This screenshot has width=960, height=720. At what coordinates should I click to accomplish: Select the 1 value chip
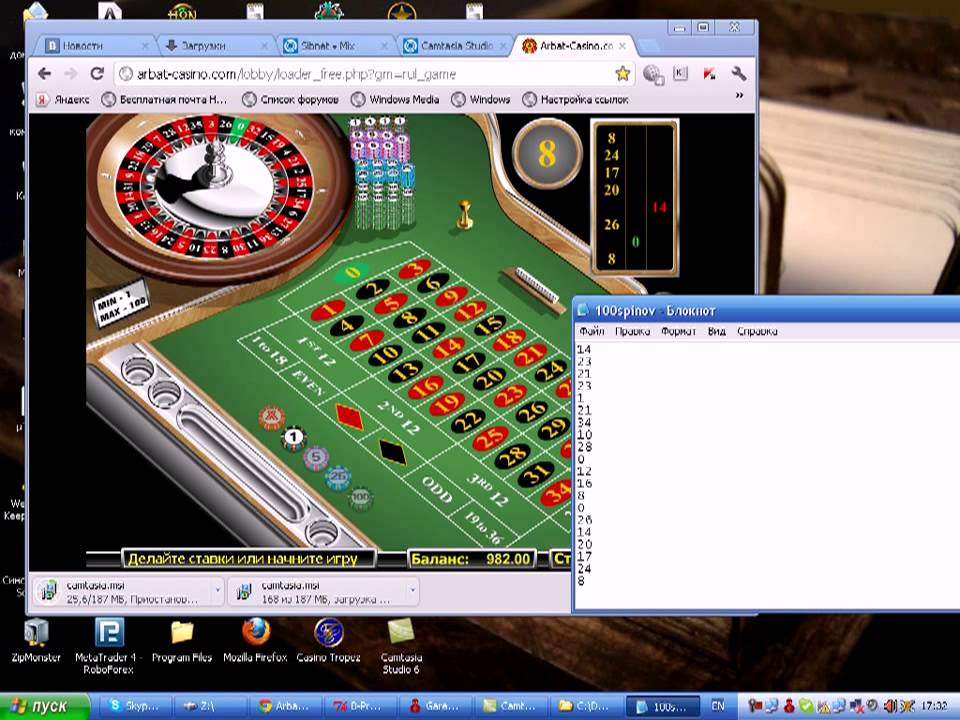click(293, 438)
